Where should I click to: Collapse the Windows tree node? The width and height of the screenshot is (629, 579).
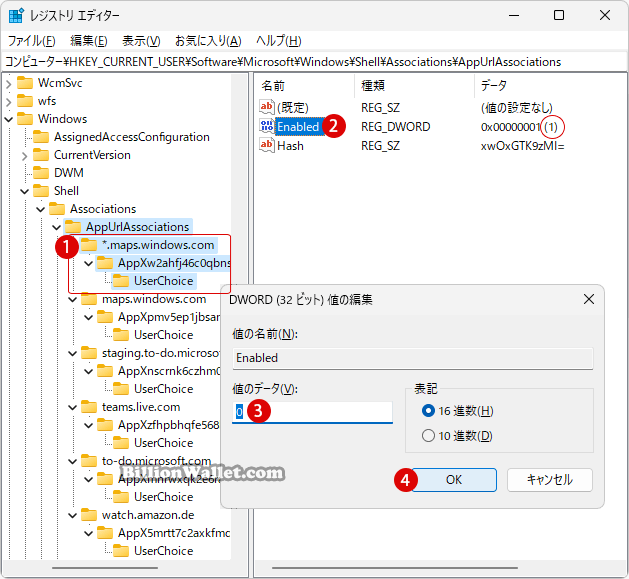[9, 119]
